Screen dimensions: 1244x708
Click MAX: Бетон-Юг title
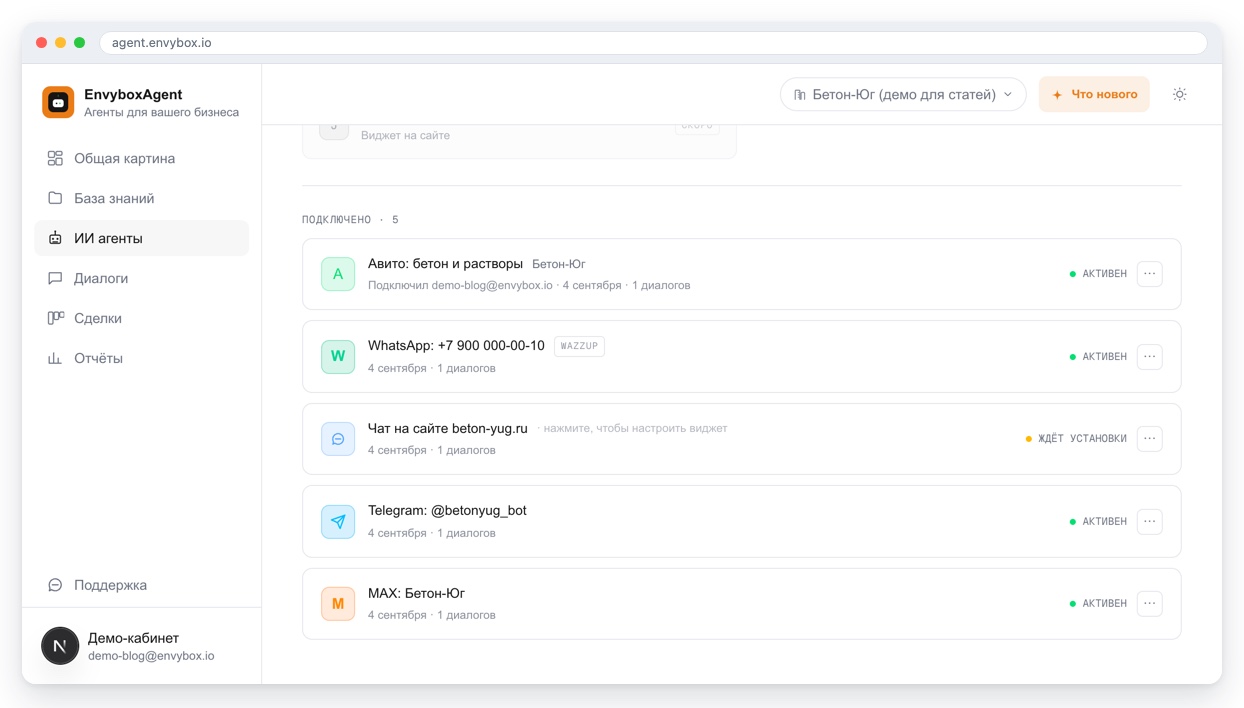(416, 593)
